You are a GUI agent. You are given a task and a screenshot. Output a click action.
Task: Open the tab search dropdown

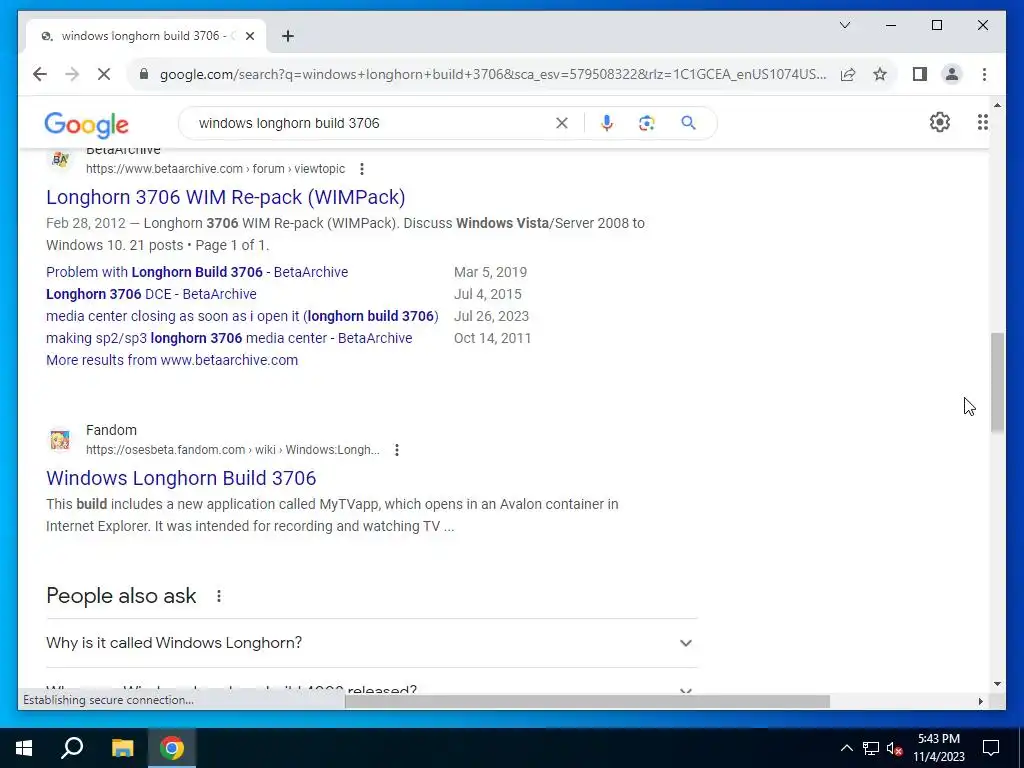click(844, 25)
